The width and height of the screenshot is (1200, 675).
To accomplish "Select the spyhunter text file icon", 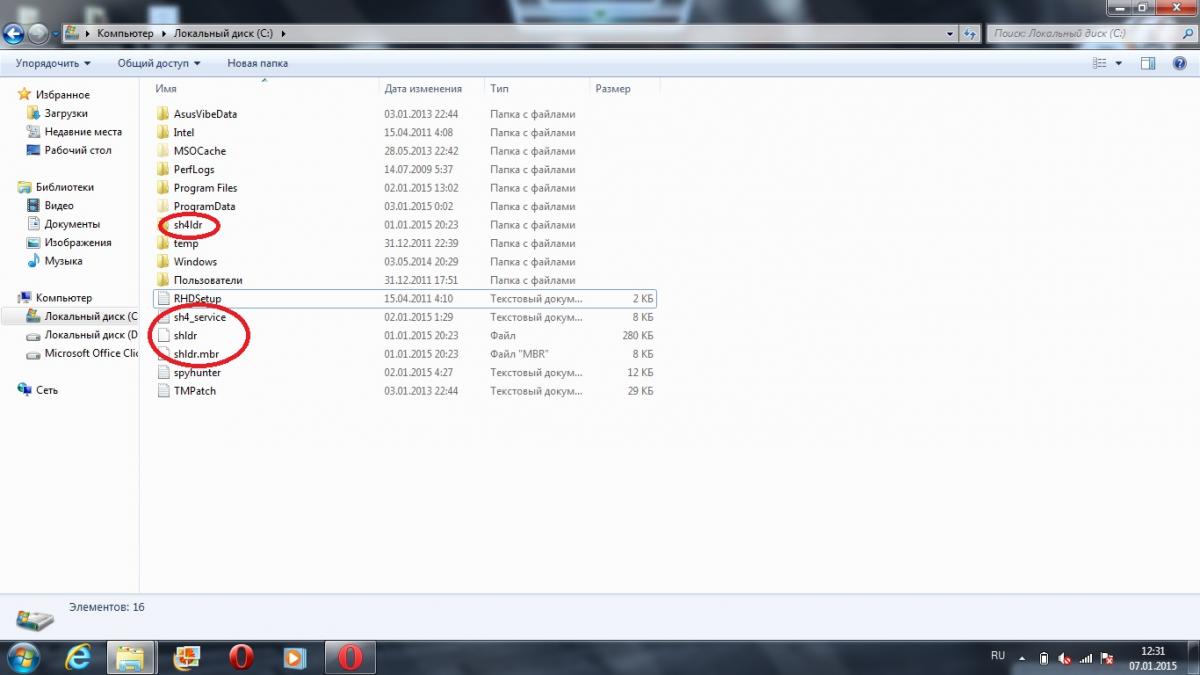I will pyautogui.click(x=164, y=373).
